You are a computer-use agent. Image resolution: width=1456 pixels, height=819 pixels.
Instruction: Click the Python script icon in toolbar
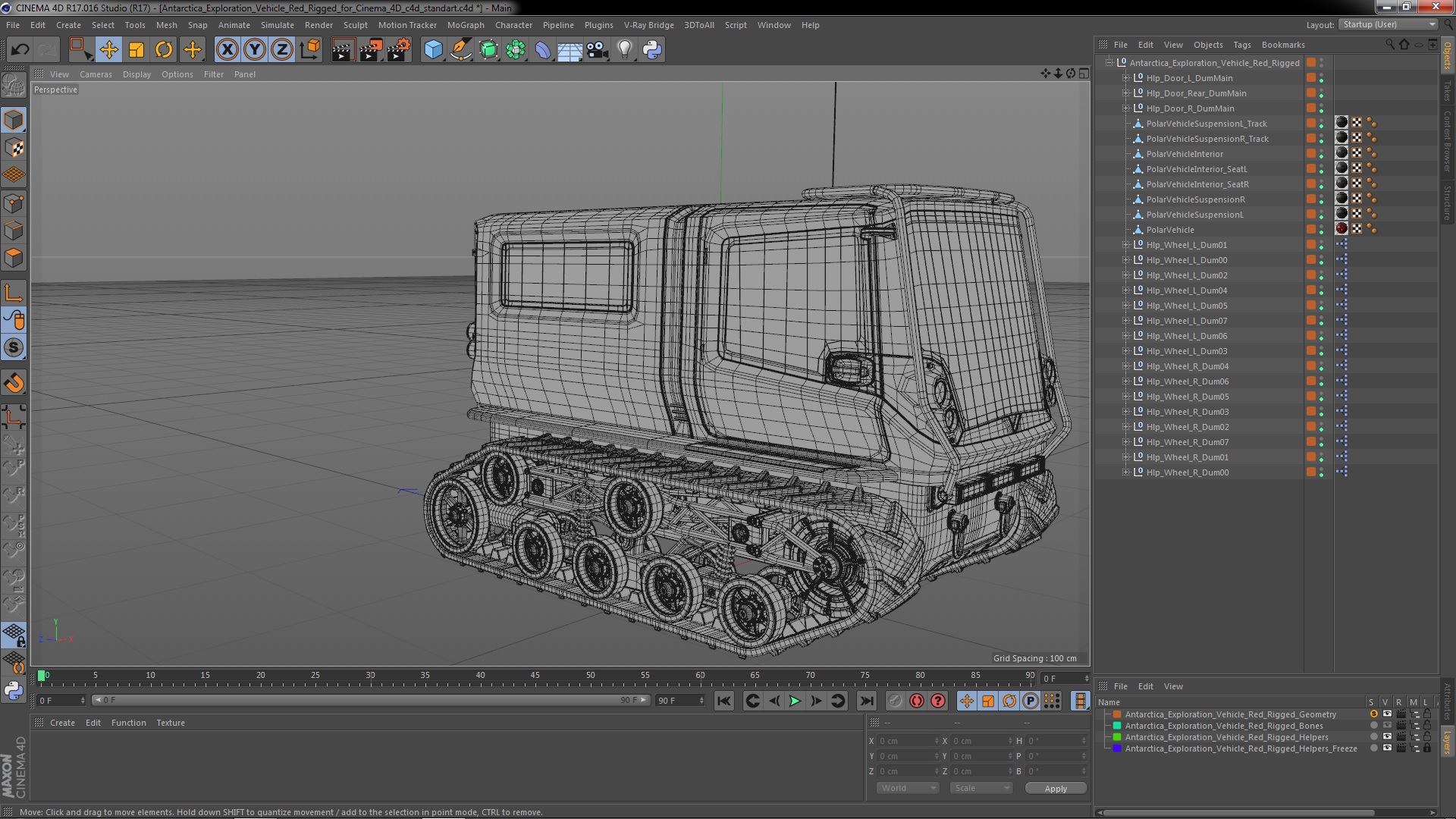pos(652,50)
